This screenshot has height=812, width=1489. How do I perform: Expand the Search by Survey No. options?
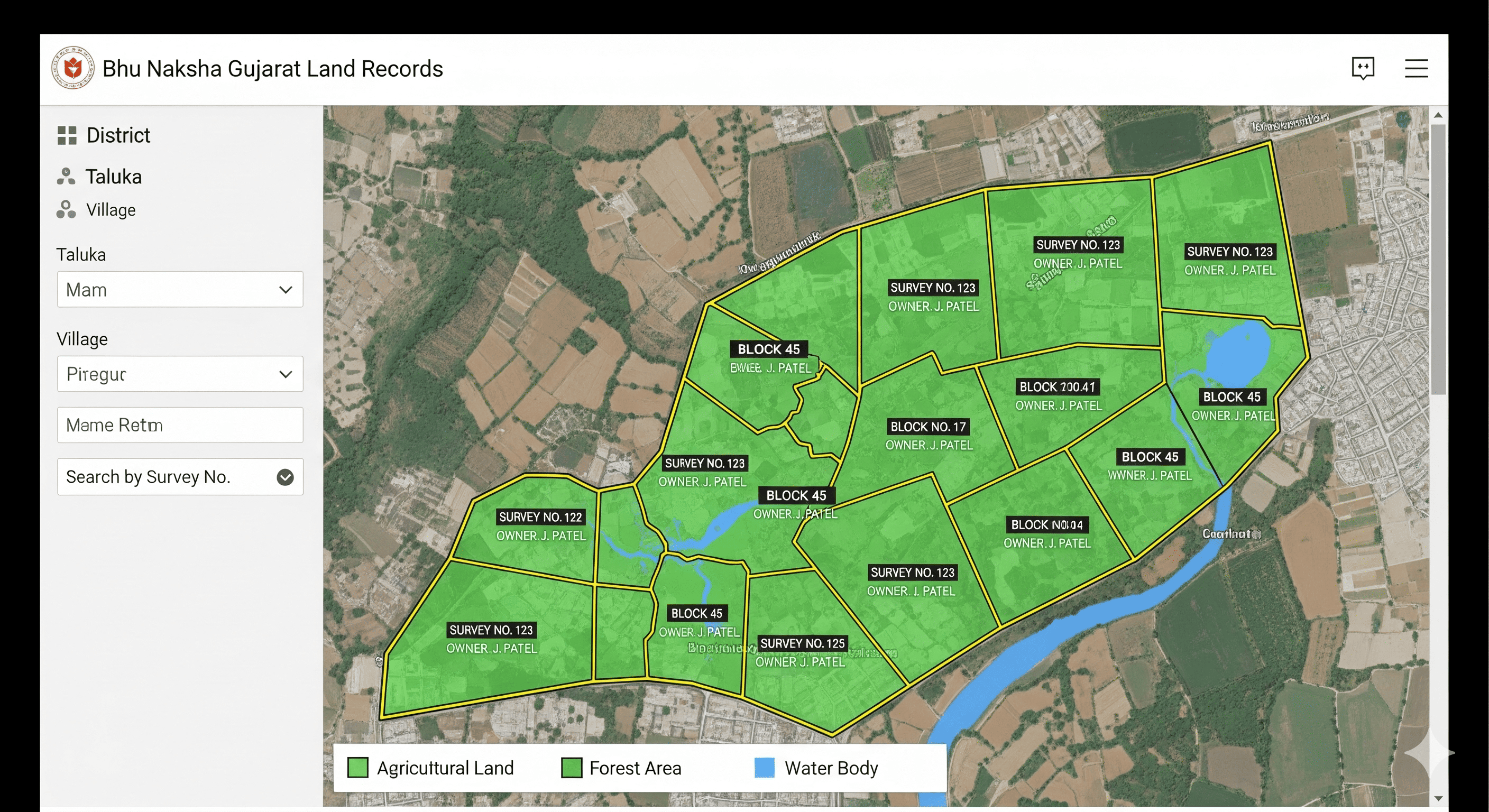[284, 477]
